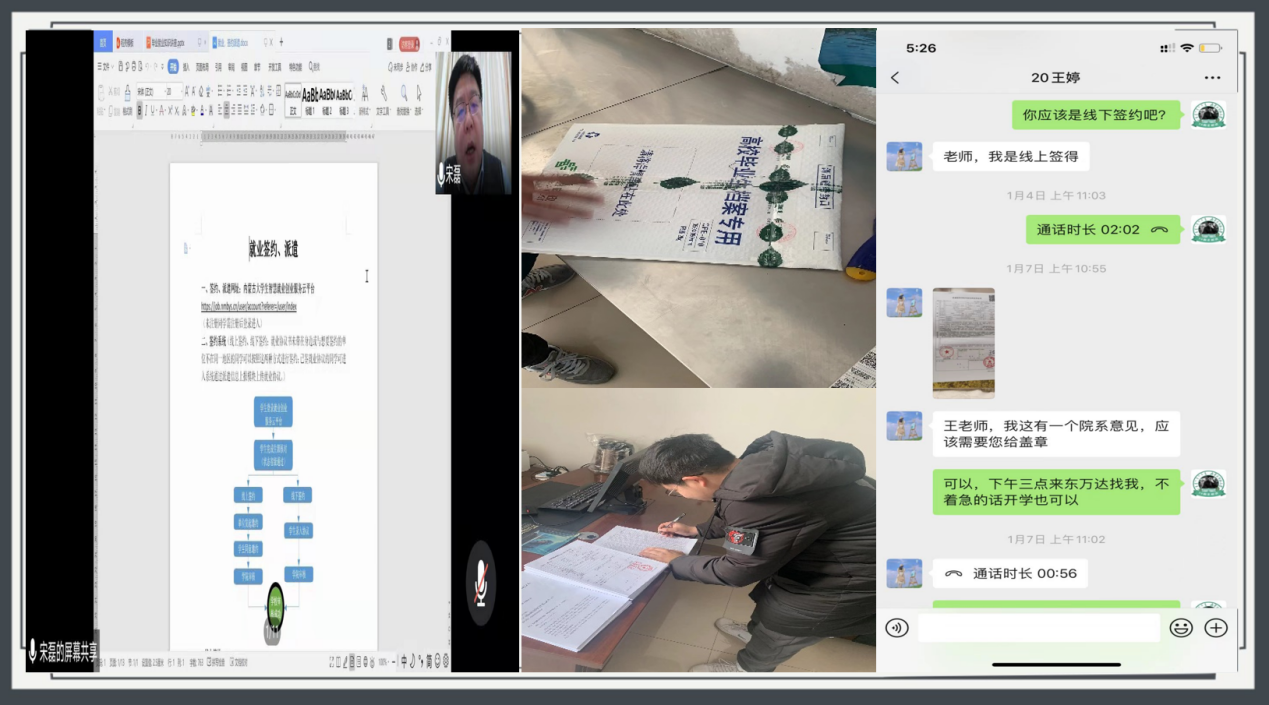Tap the WeChat back arrow
1269x705 pixels.
(x=895, y=78)
